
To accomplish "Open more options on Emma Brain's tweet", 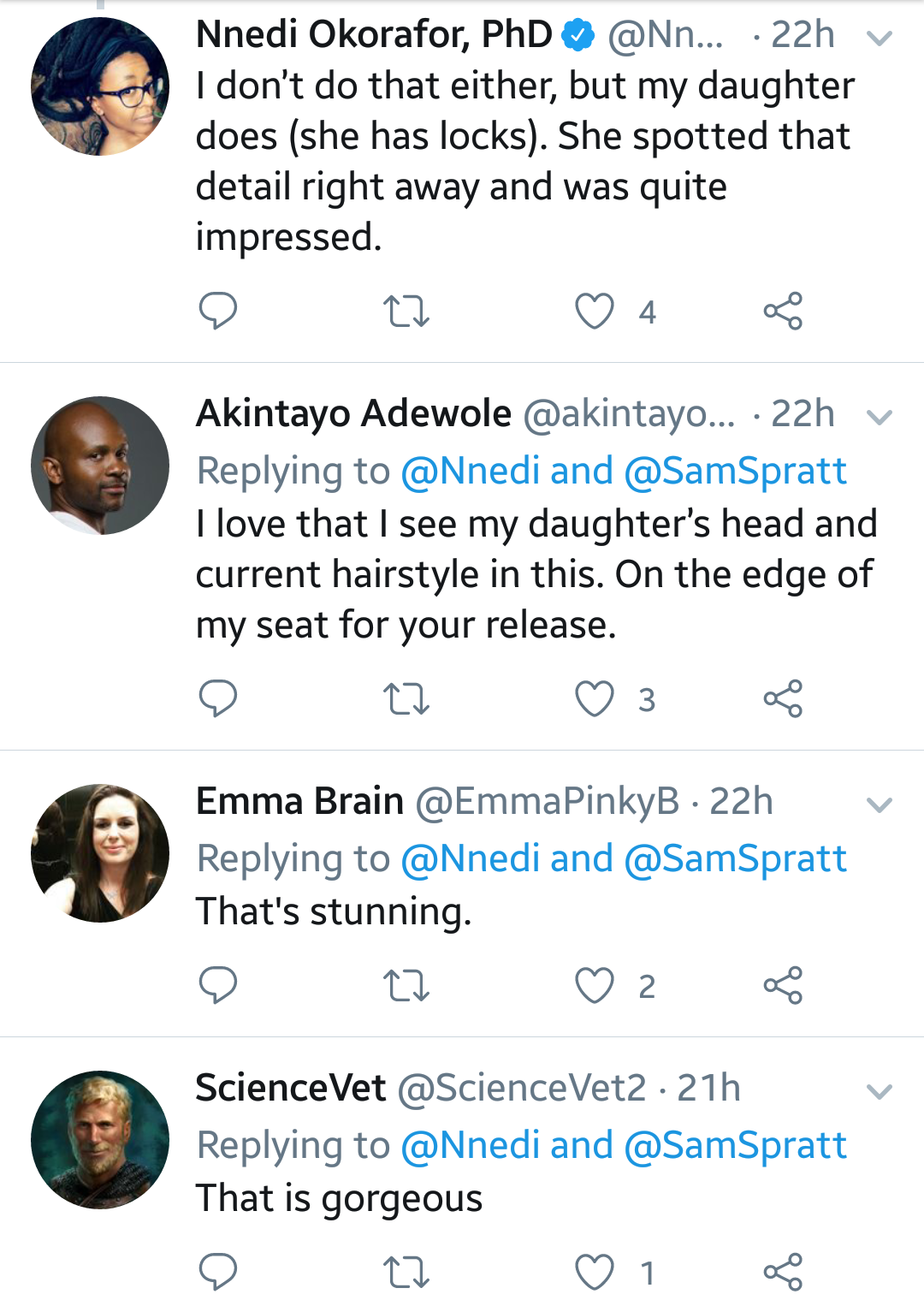I will pyautogui.click(x=879, y=804).
